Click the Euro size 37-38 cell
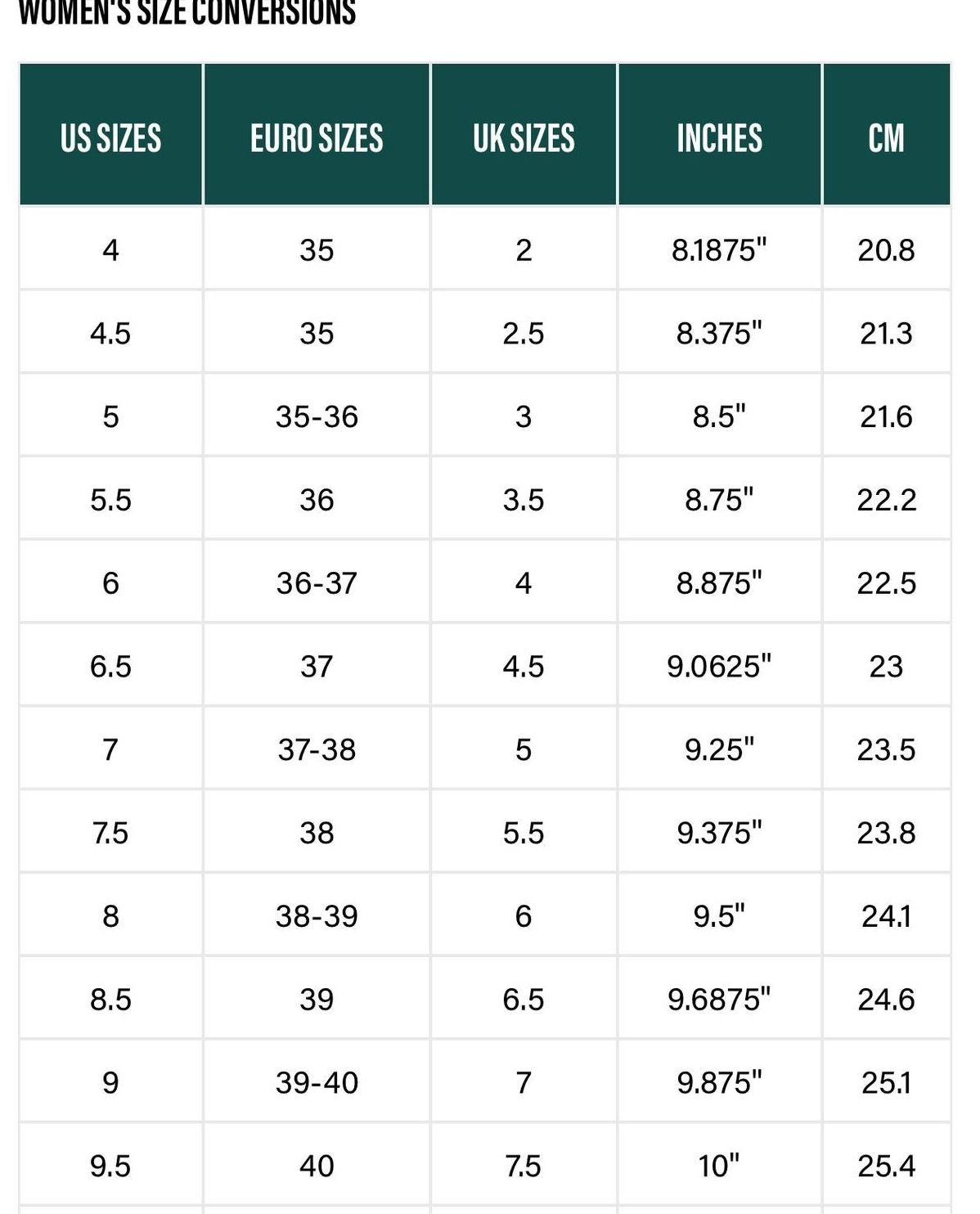 (x=317, y=749)
